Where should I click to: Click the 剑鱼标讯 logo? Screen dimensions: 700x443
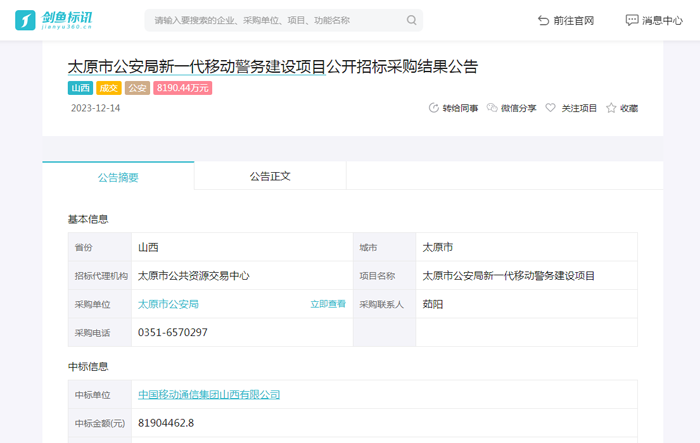pos(52,20)
